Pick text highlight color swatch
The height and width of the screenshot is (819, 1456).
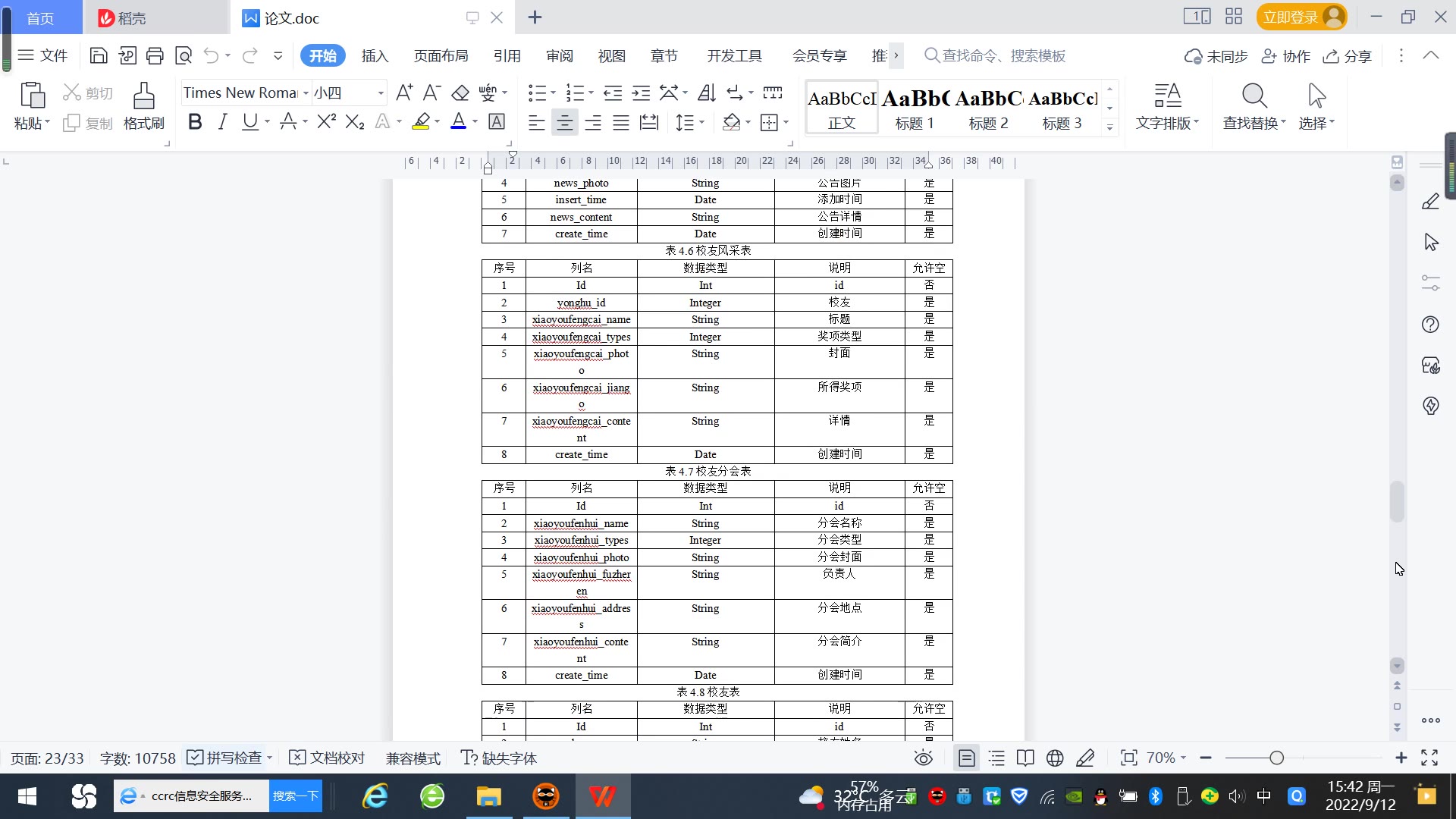coord(421,121)
